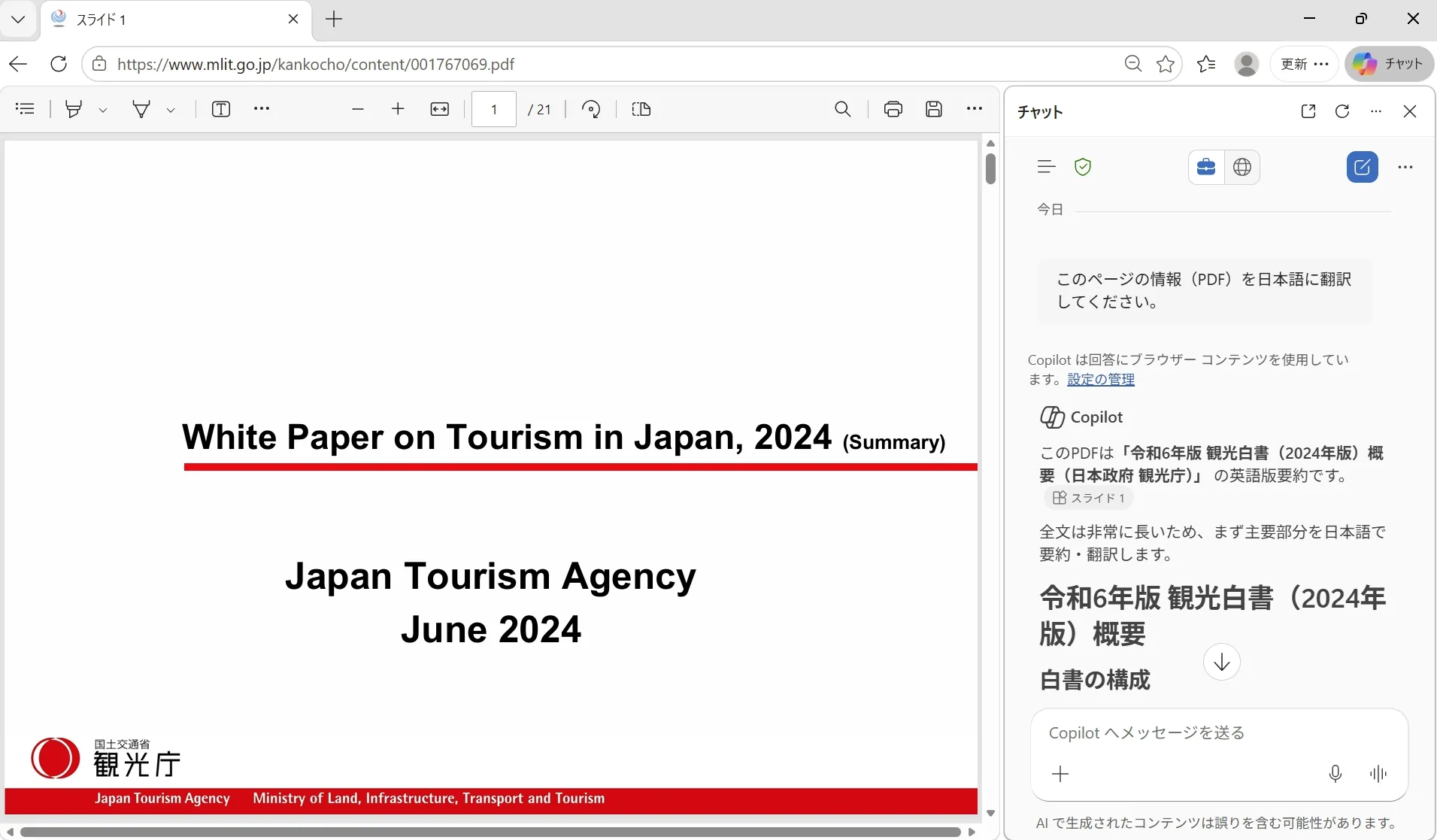Viewport: 1437px width, 840px height.
Task: Click the PDF vertical scrollbar thumb
Action: coord(990,168)
